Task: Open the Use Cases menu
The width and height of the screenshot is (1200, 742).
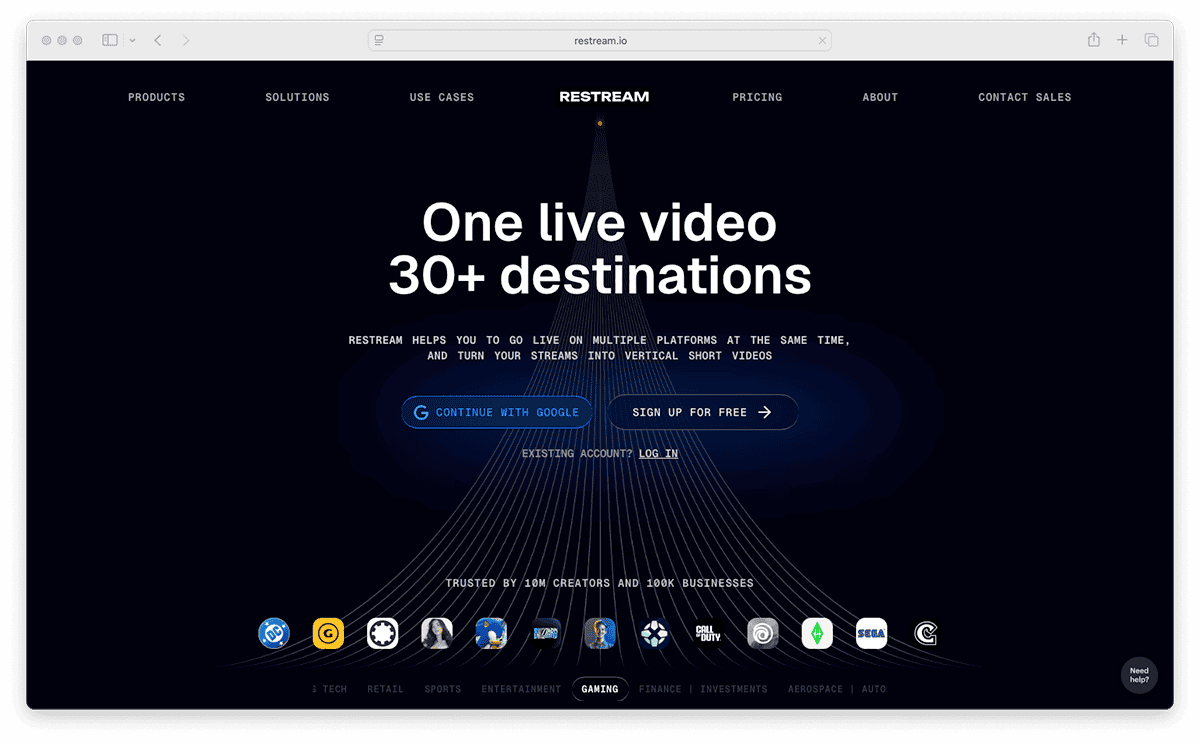Action: pos(441,97)
